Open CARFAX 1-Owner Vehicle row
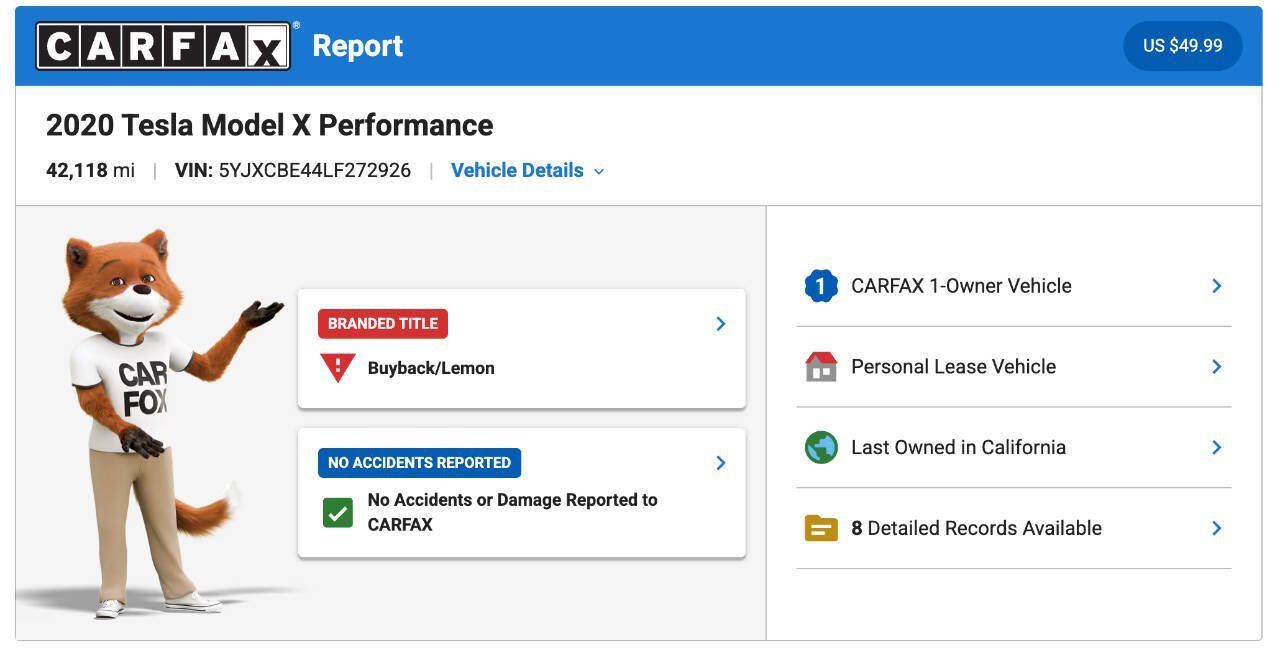 pos(1014,286)
